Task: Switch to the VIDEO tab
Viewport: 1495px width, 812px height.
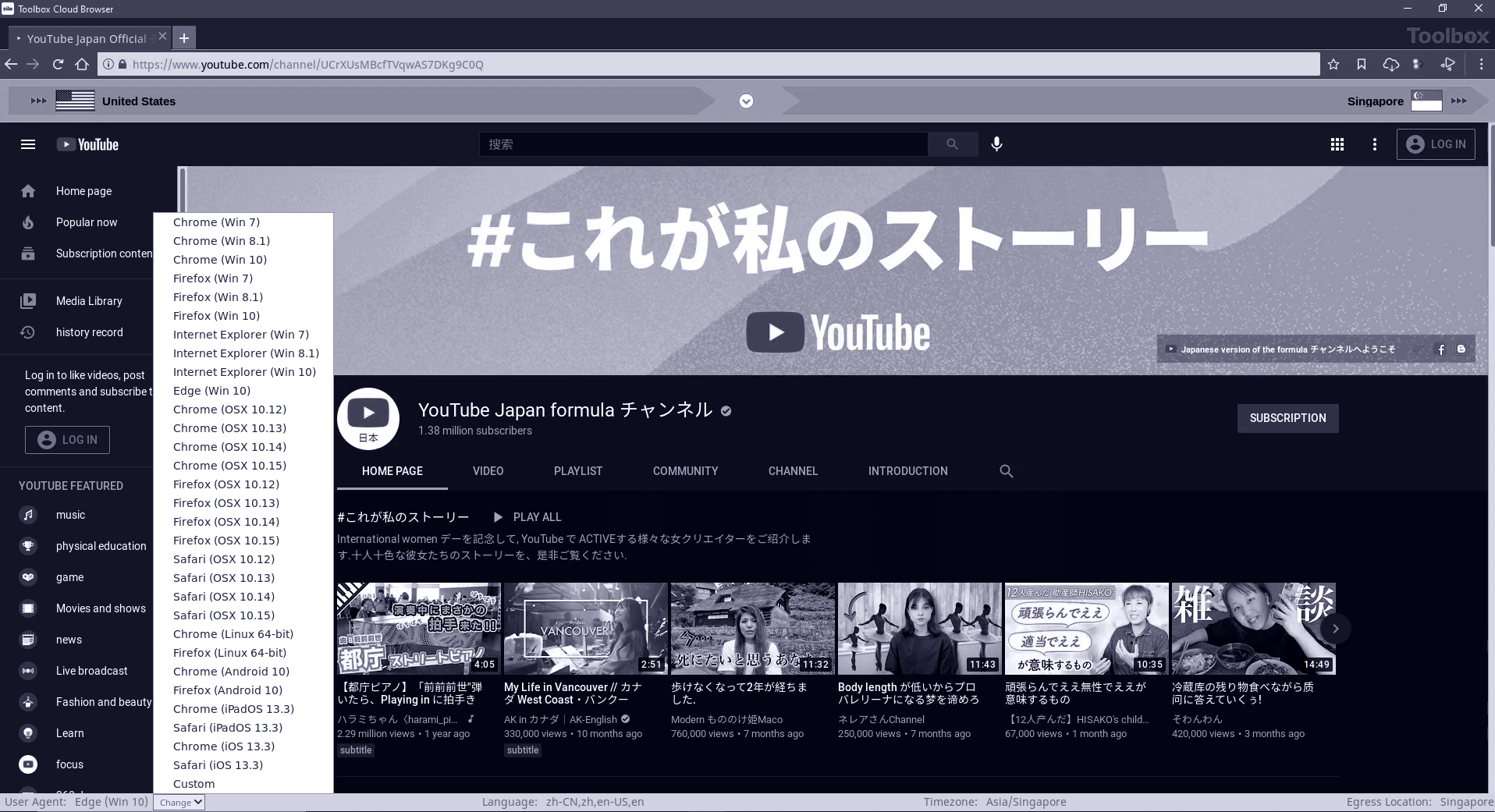Action: point(488,471)
